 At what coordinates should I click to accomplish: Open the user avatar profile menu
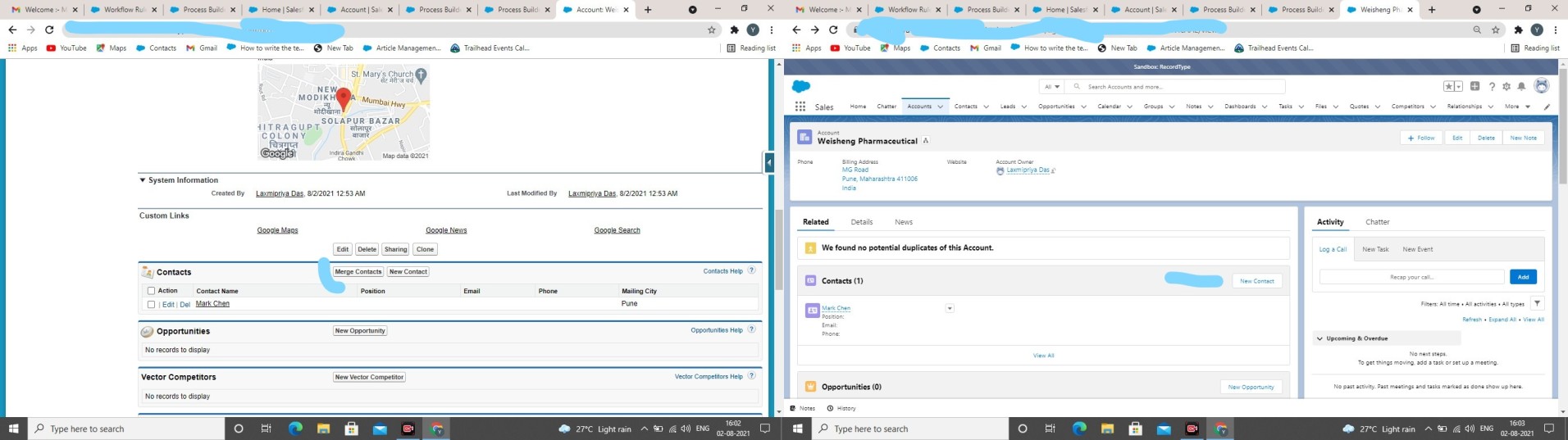click(x=1541, y=86)
